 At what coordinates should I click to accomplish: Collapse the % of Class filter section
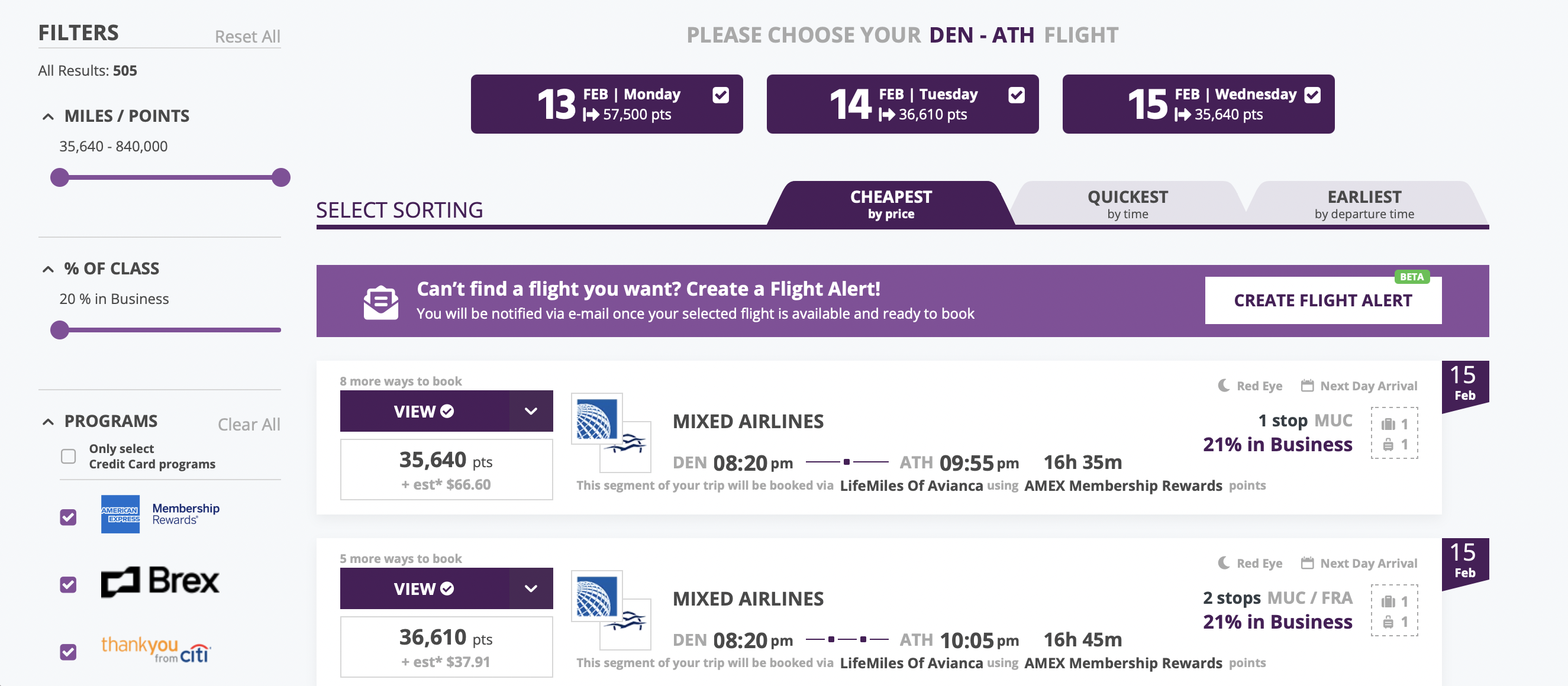pyautogui.click(x=48, y=269)
